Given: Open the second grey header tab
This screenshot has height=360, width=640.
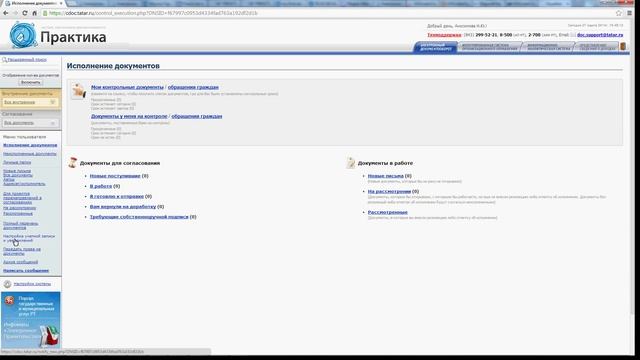Looking at the screenshot, I should tap(489, 47).
